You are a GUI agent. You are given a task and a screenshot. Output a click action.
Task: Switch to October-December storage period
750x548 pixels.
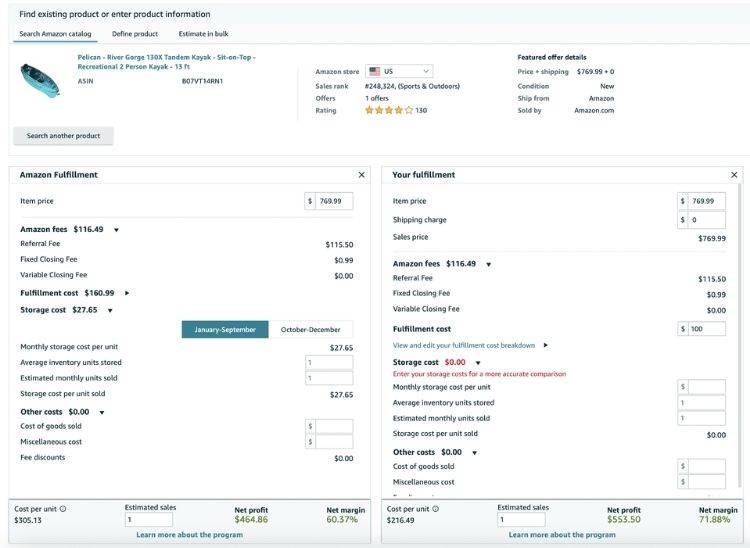tap(310, 330)
